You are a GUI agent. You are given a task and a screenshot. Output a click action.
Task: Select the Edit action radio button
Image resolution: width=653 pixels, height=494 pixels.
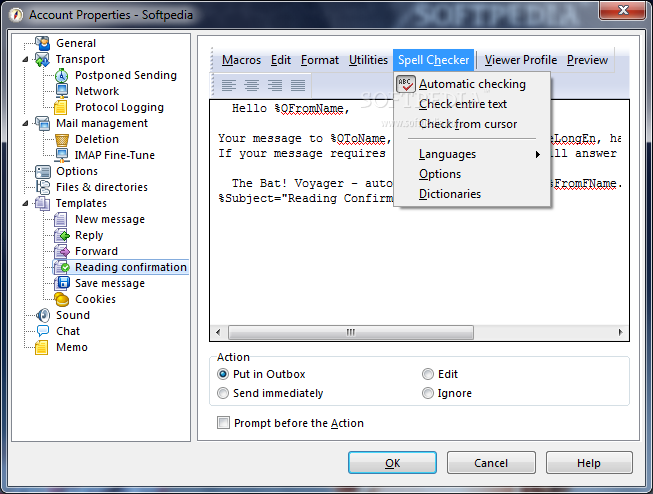point(428,374)
